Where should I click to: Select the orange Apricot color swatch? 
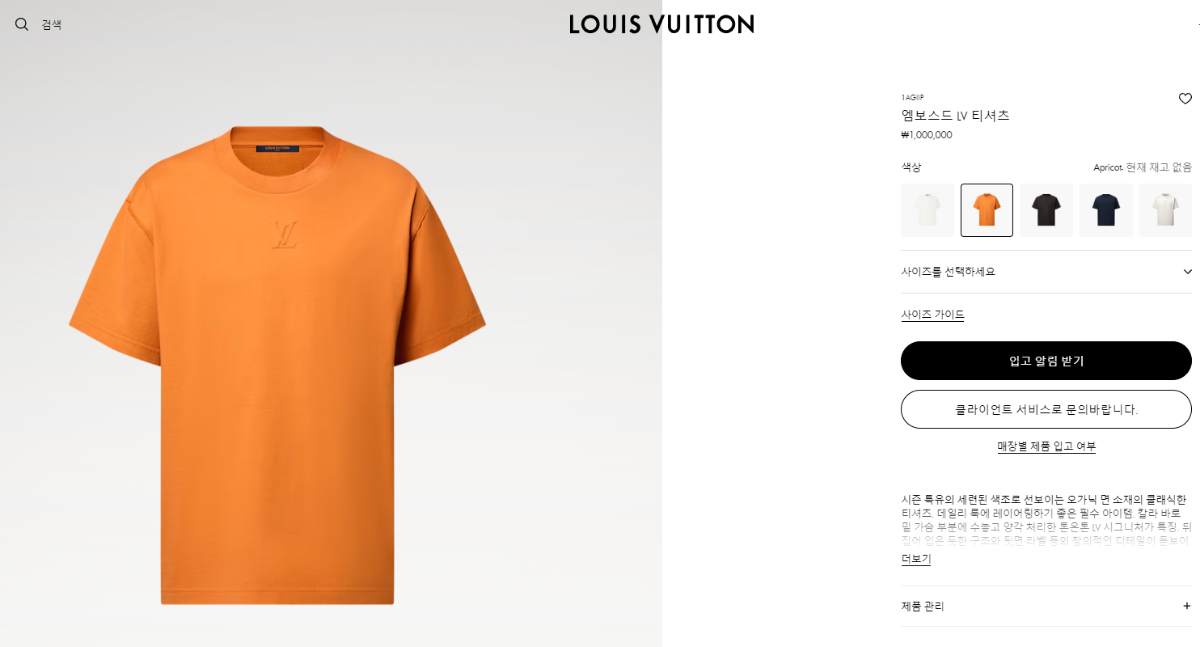coord(987,210)
